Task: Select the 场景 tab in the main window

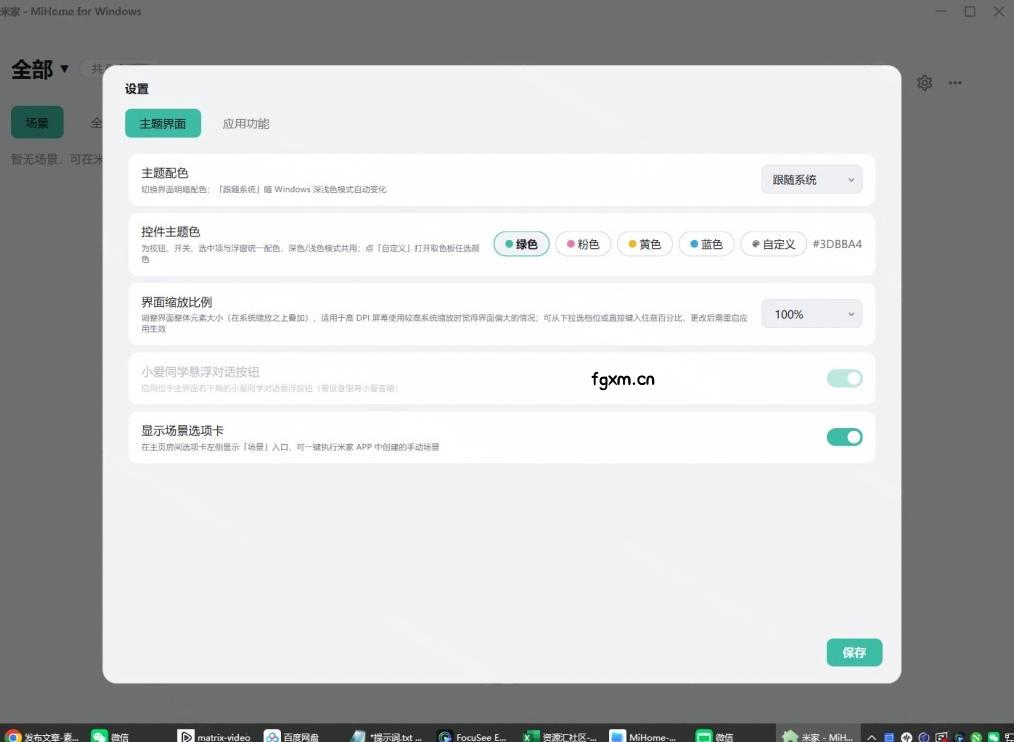Action: [37, 122]
